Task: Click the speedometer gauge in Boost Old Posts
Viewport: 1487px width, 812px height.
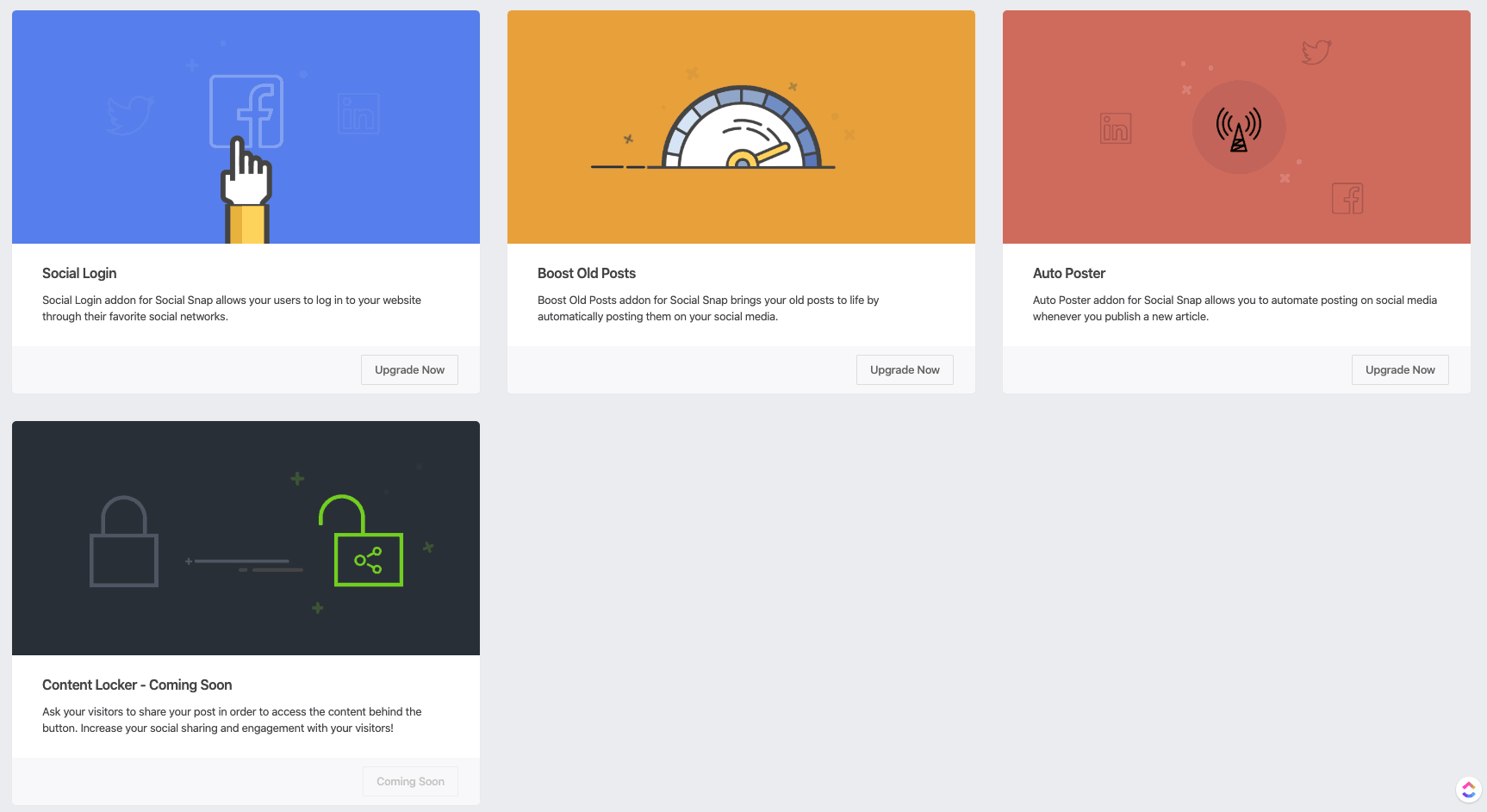Action: click(741, 129)
